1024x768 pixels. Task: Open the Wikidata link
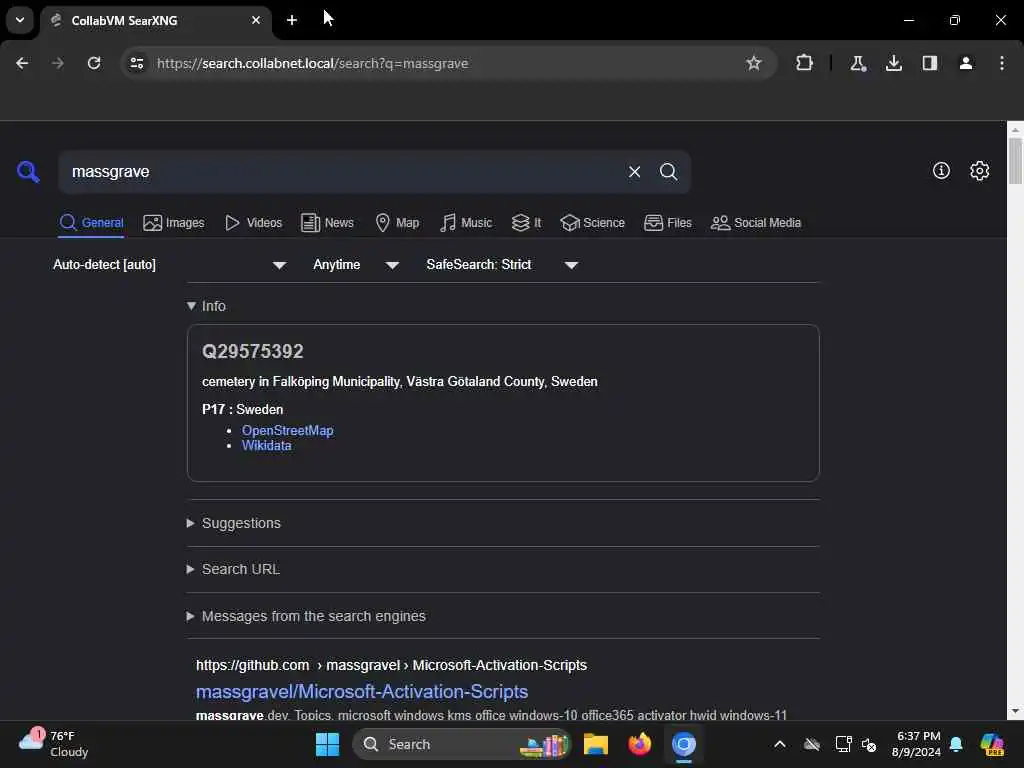(266, 445)
